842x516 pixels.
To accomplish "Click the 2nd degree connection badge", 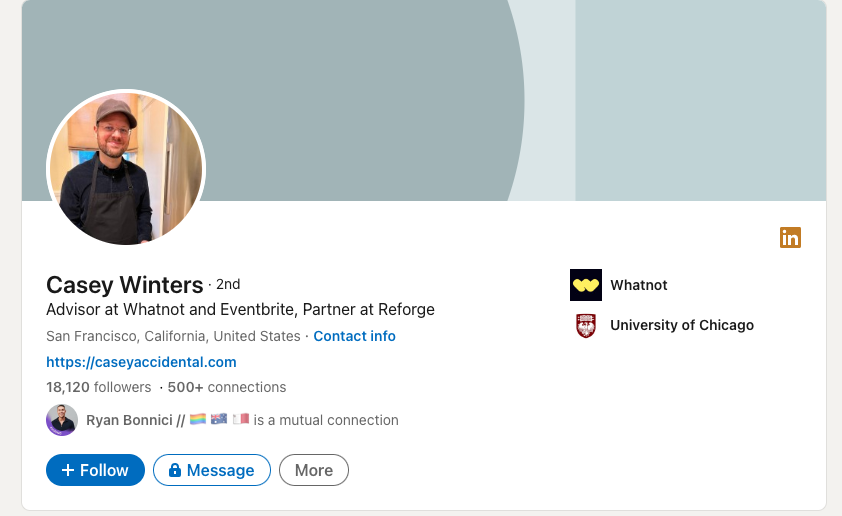I will coord(228,285).
